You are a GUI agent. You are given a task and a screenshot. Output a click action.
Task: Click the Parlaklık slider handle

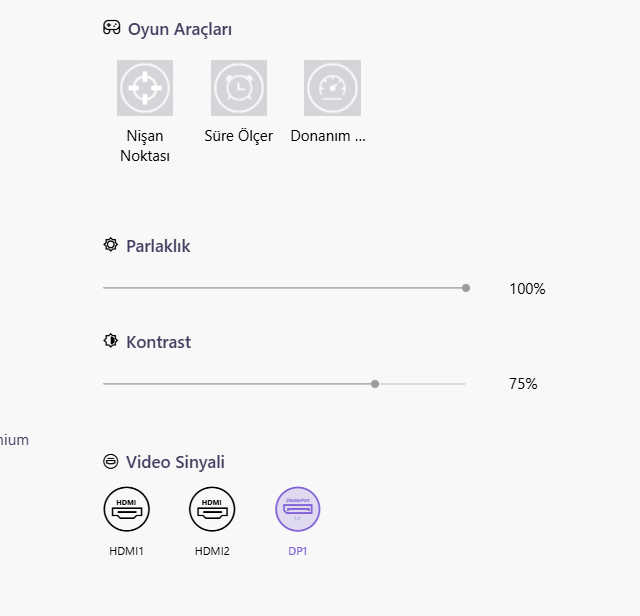[466, 288]
